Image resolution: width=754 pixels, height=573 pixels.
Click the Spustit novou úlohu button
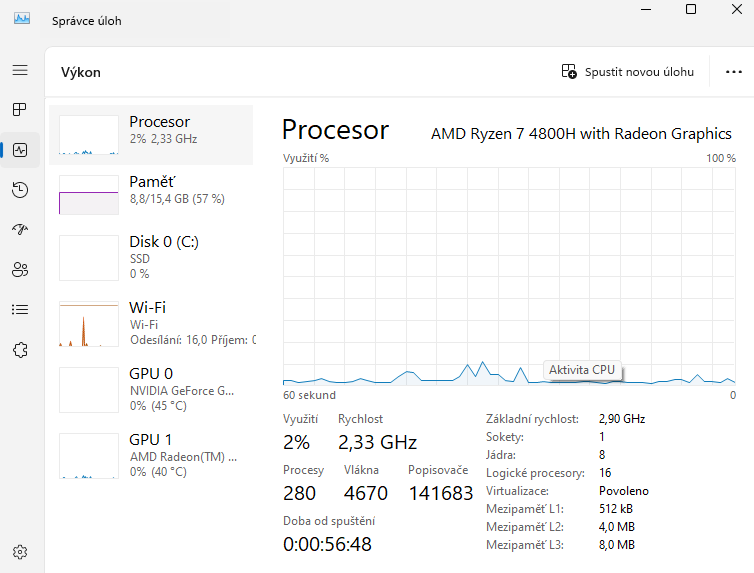[x=627, y=72]
